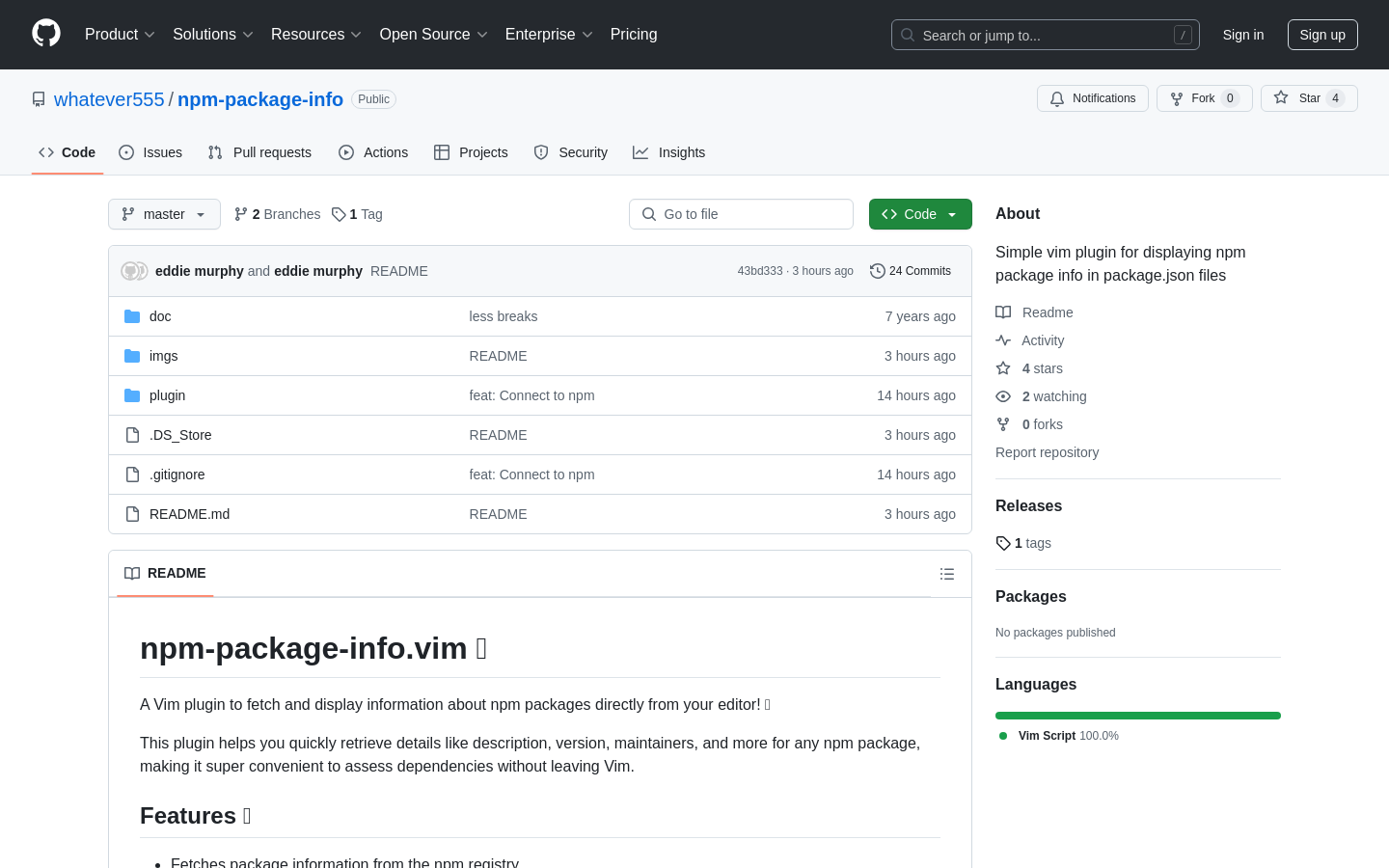View the 2 Branches list

click(278, 214)
